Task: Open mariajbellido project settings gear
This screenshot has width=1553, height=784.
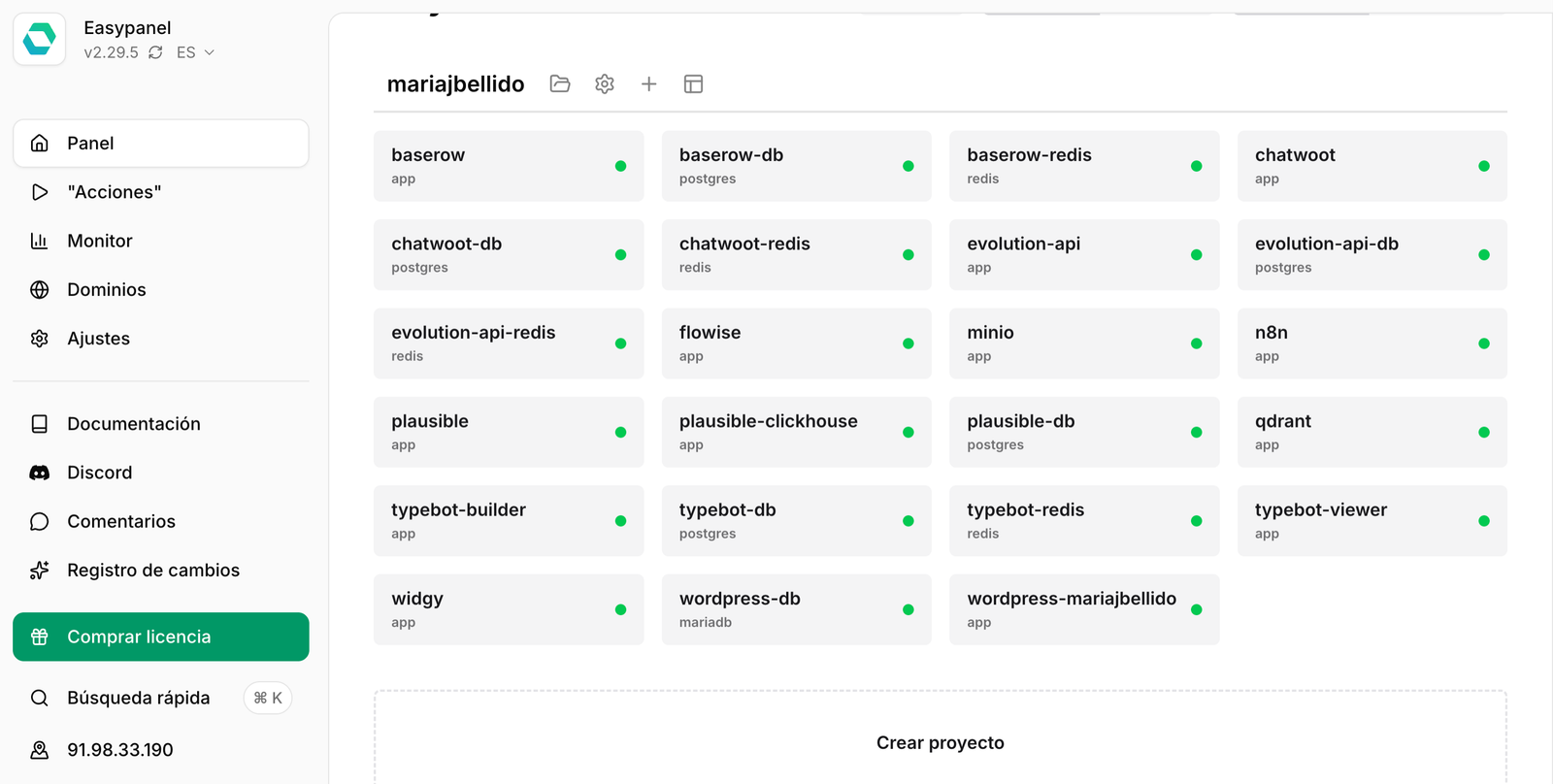Action: pyautogui.click(x=605, y=83)
